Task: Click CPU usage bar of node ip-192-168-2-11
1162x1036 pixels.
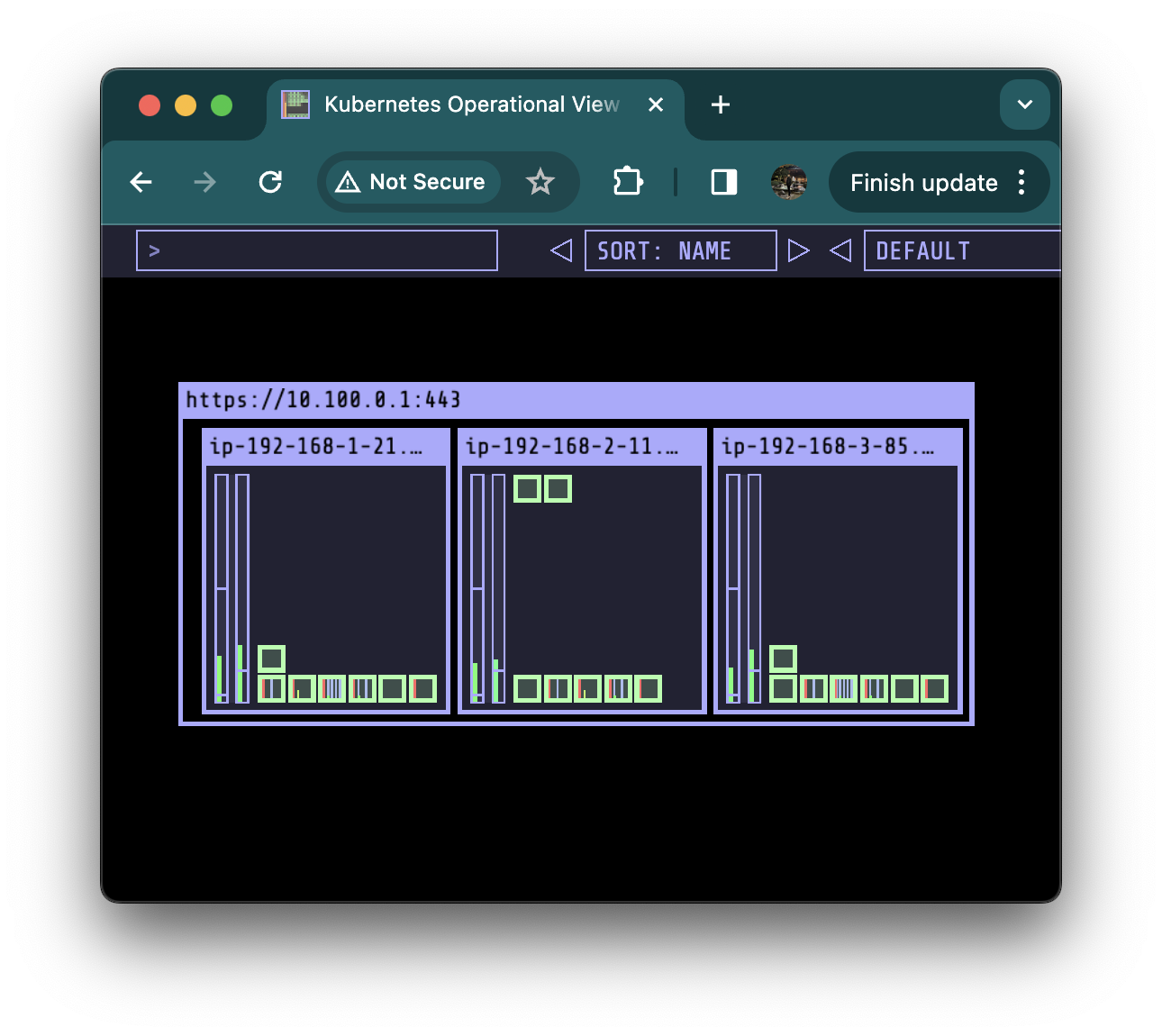Action: [477, 588]
